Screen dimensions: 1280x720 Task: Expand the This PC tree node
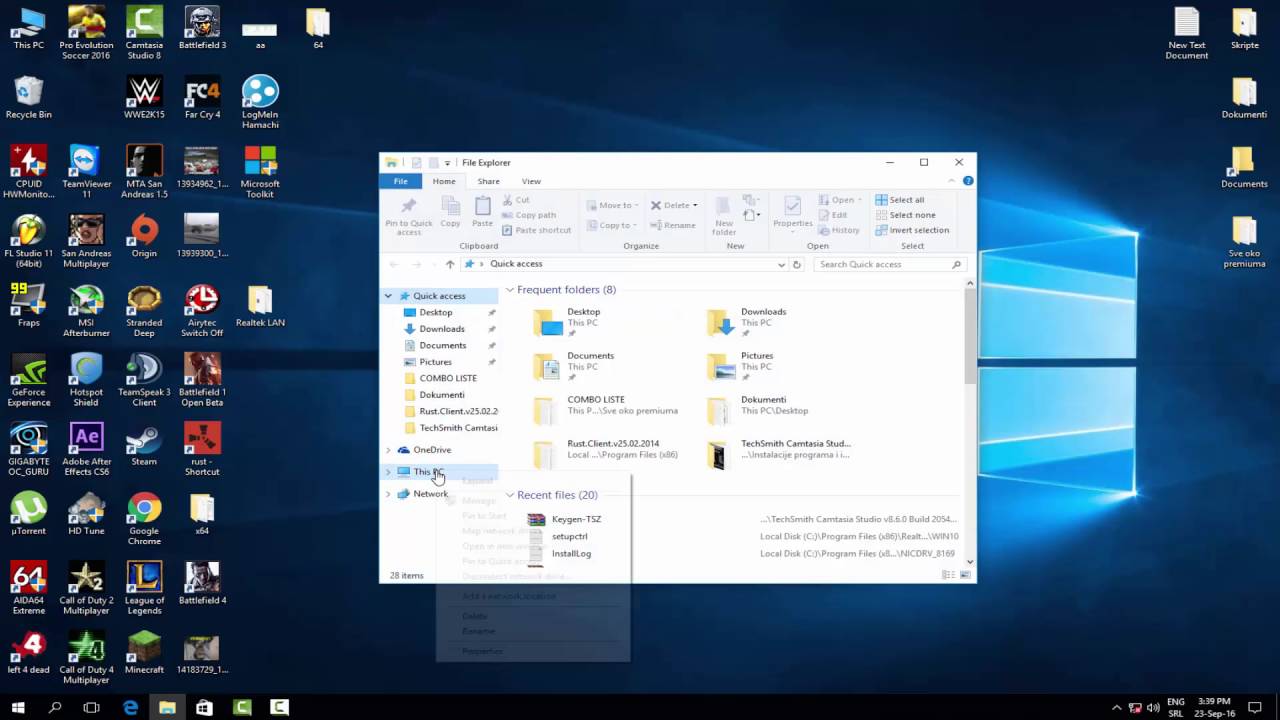click(x=388, y=472)
